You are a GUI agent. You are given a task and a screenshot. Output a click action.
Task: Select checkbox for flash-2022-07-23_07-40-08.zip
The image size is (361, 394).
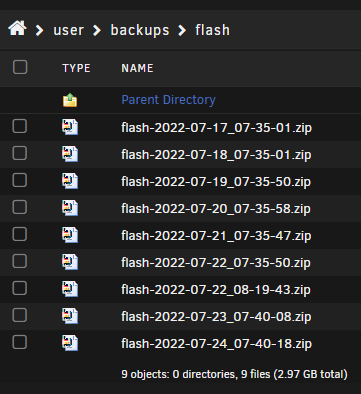tap(19, 315)
